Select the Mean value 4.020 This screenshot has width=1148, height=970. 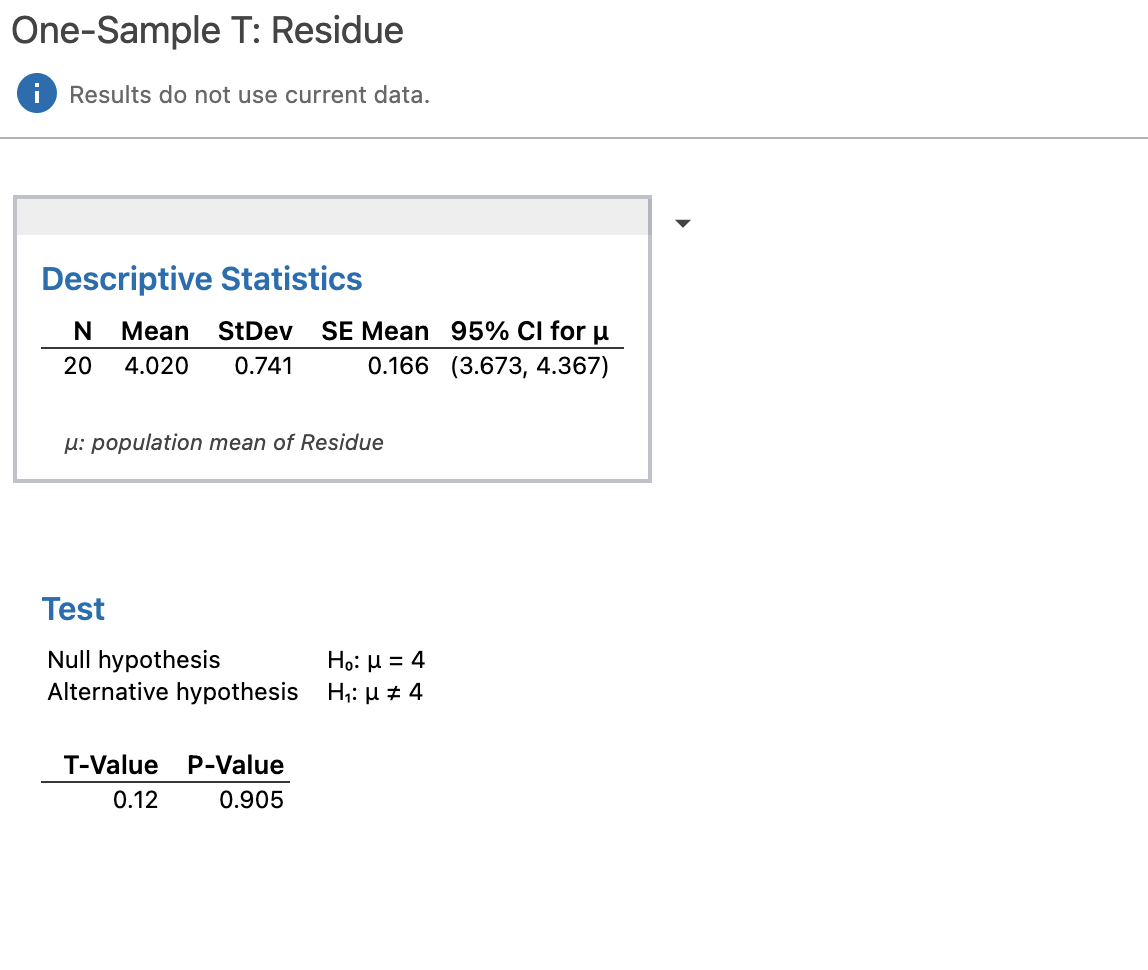pyautogui.click(x=156, y=366)
